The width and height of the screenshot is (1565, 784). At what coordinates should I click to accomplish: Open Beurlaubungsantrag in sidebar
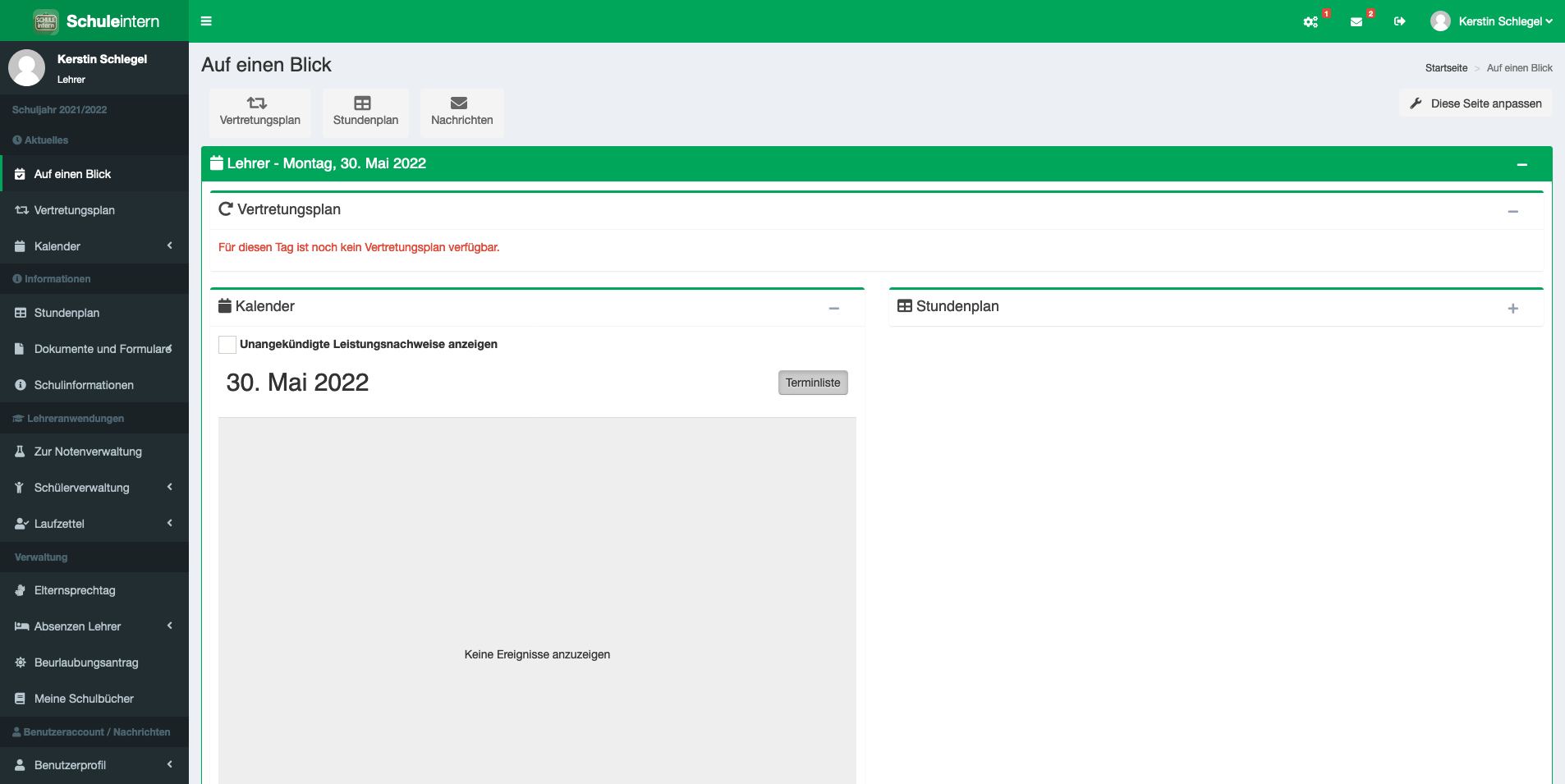pos(94,663)
